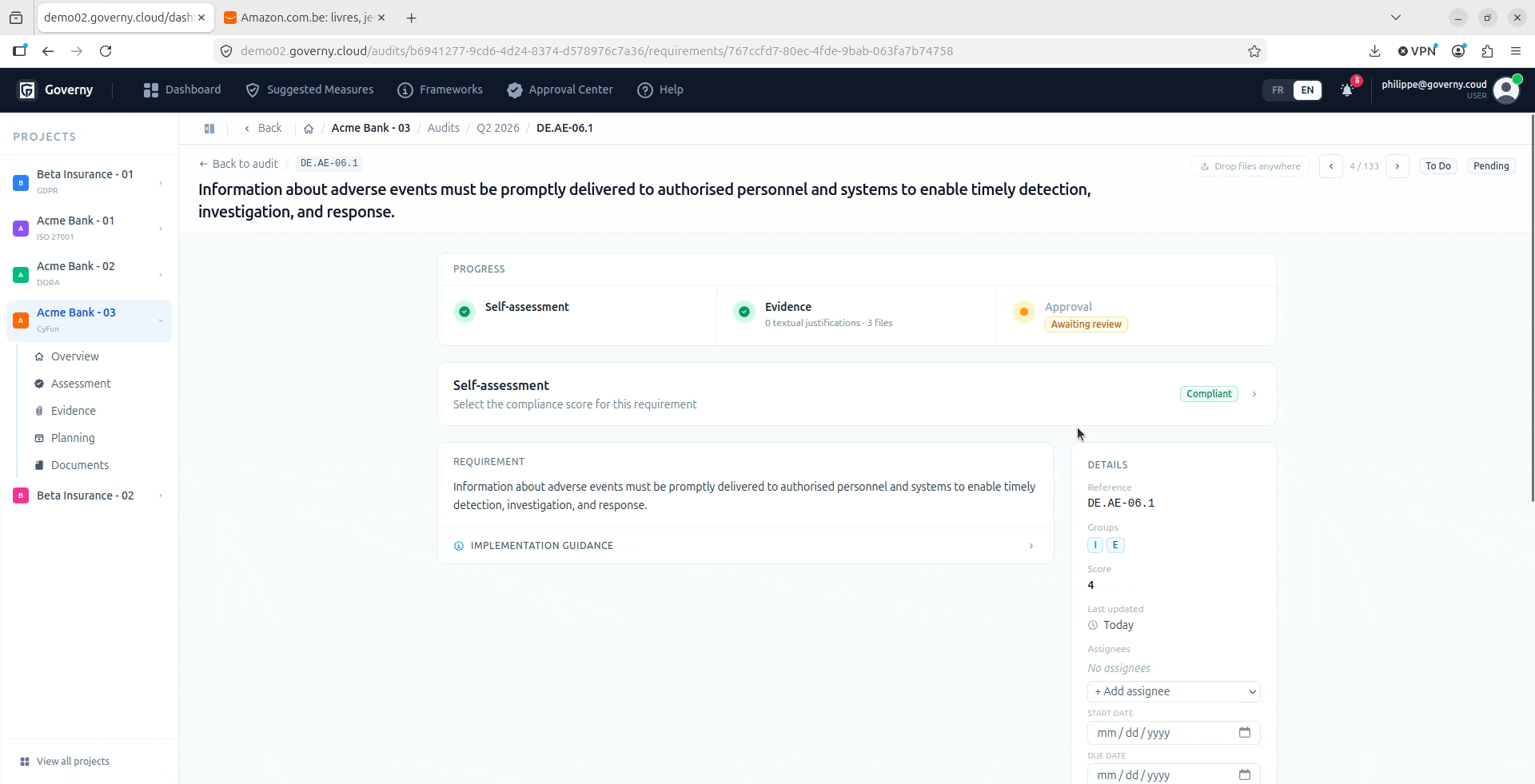1535x784 pixels.
Task: Click Self-assessment progress check icon
Action: (464, 312)
